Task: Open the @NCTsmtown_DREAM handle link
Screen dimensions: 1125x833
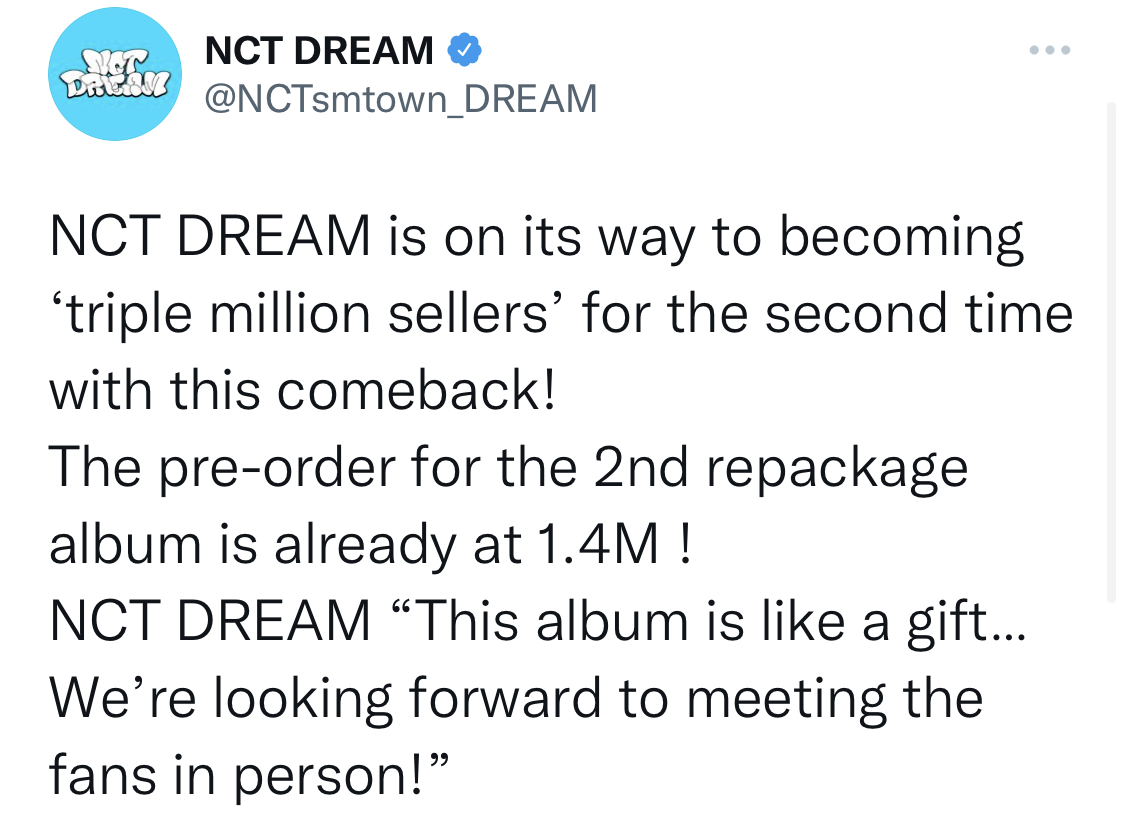Action: coord(401,98)
